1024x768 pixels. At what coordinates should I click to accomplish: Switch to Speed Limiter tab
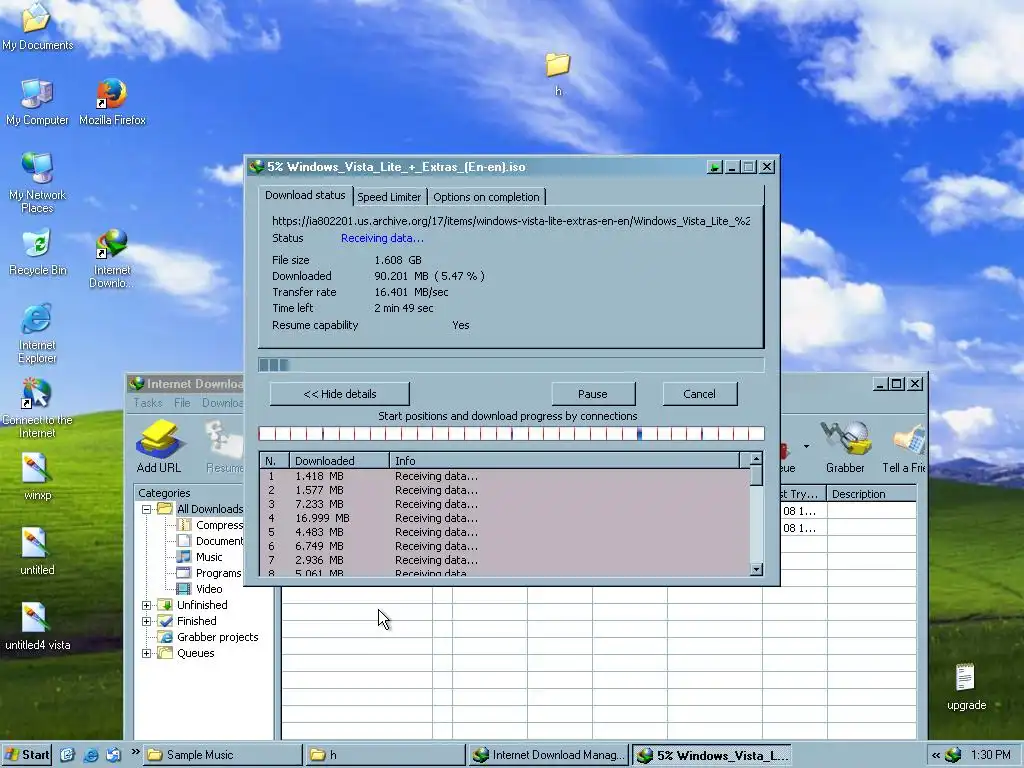pyautogui.click(x=389, y=197)
